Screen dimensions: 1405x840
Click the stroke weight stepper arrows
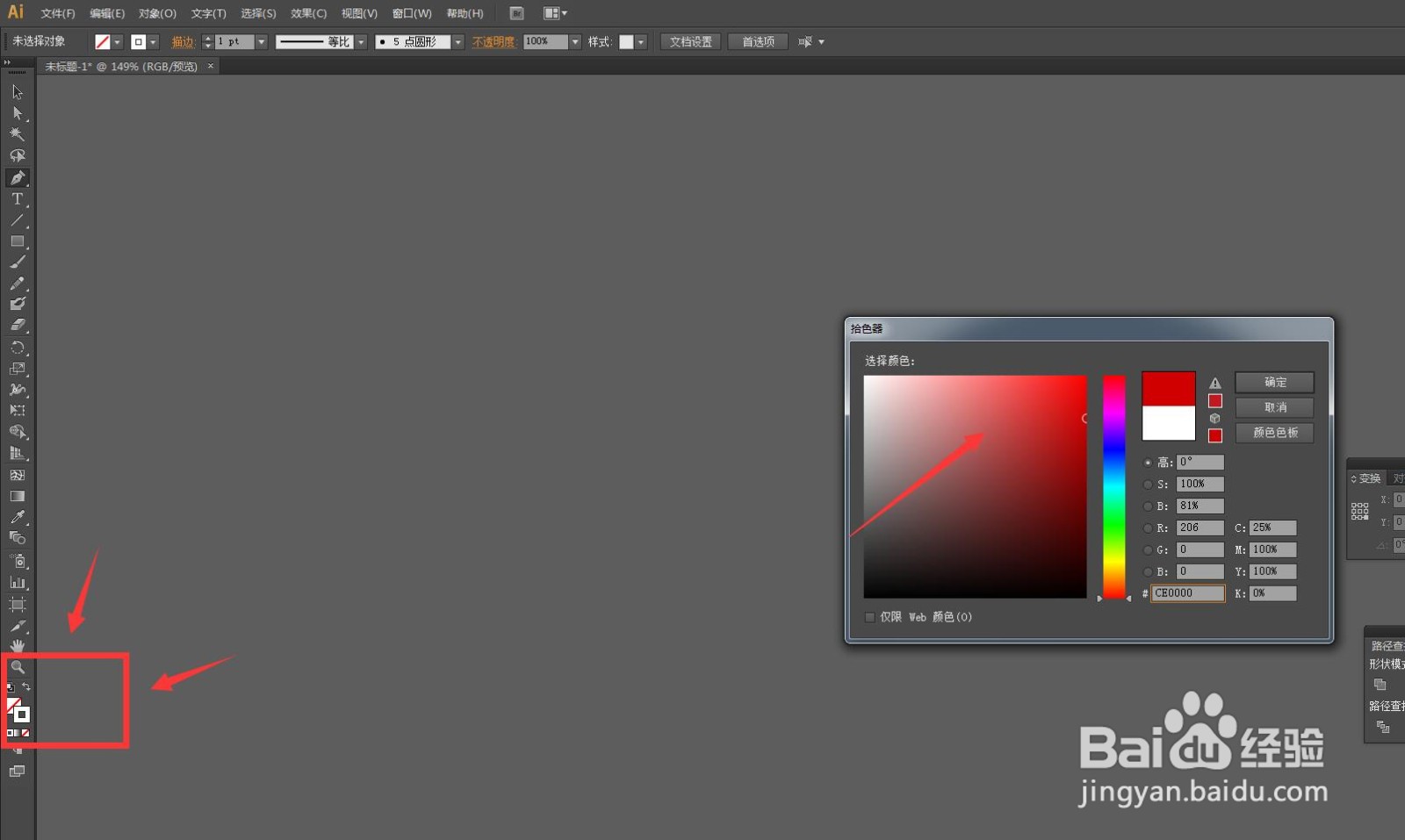207,42
